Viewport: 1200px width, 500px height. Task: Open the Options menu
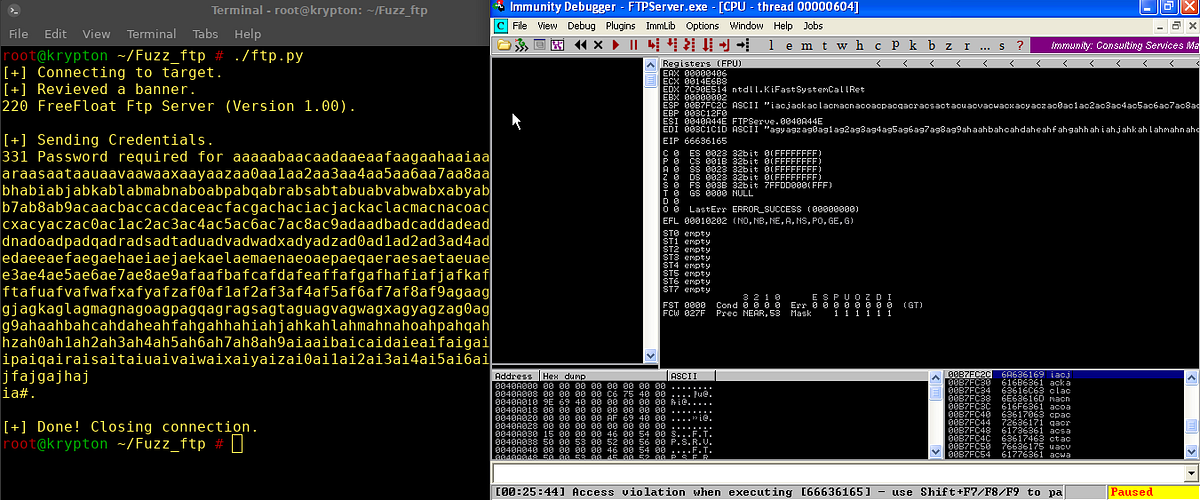click(702, 25)
